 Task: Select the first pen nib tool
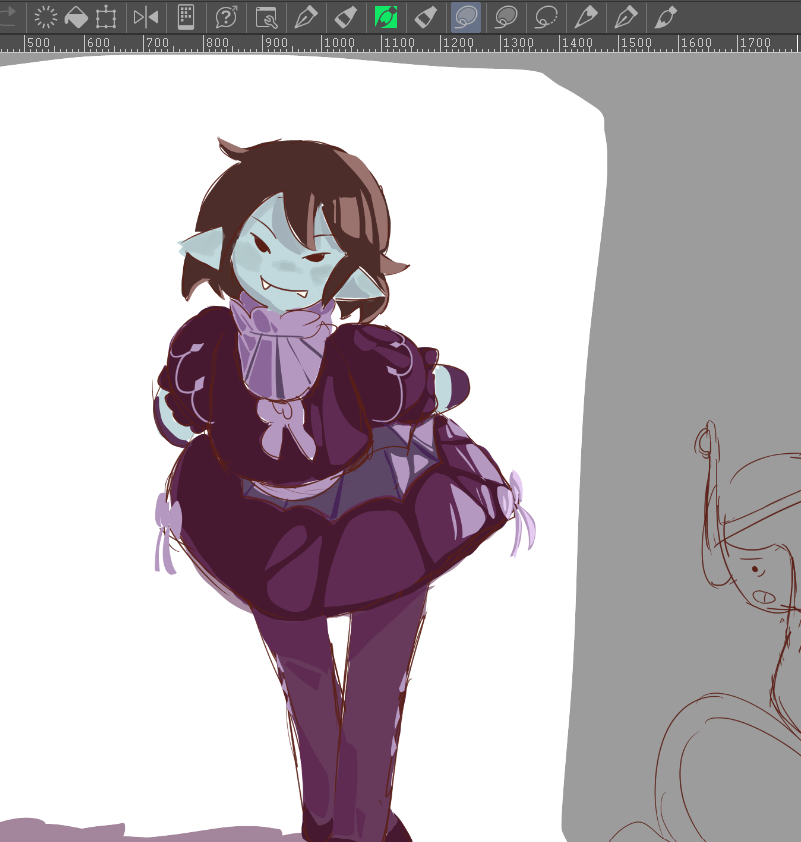[x=306, y=17]
